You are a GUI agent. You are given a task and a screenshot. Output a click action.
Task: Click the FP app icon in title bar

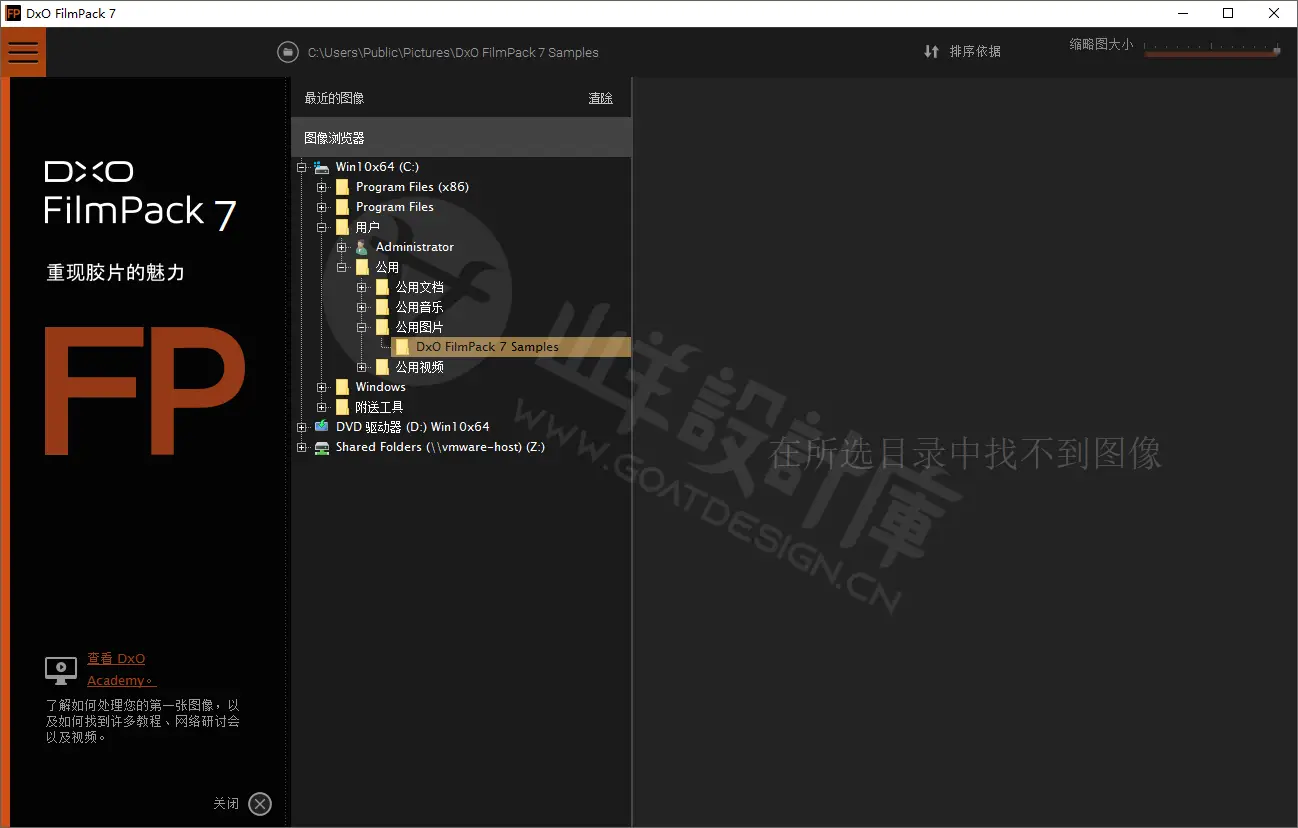pos(13,13)
